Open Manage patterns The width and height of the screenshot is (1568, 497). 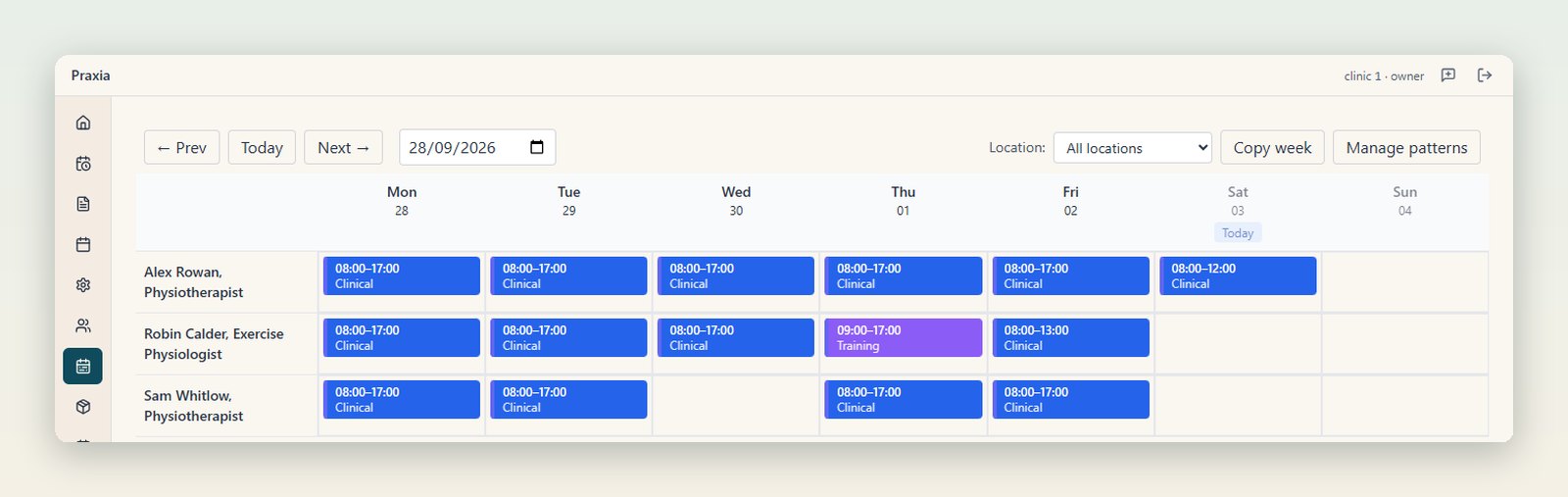[1406, 147]
